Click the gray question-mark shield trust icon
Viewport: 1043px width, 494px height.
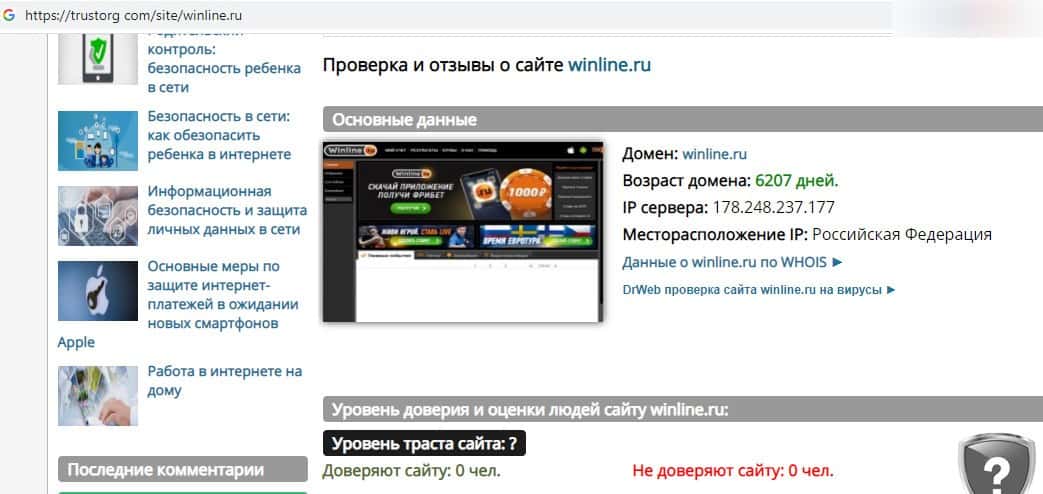[x=997, y=464]
